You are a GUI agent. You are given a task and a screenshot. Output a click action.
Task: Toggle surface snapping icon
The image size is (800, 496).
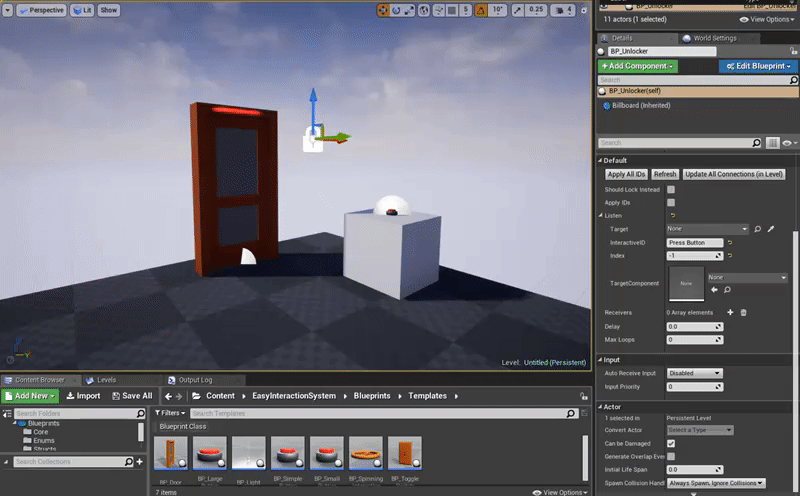point(438,10)
